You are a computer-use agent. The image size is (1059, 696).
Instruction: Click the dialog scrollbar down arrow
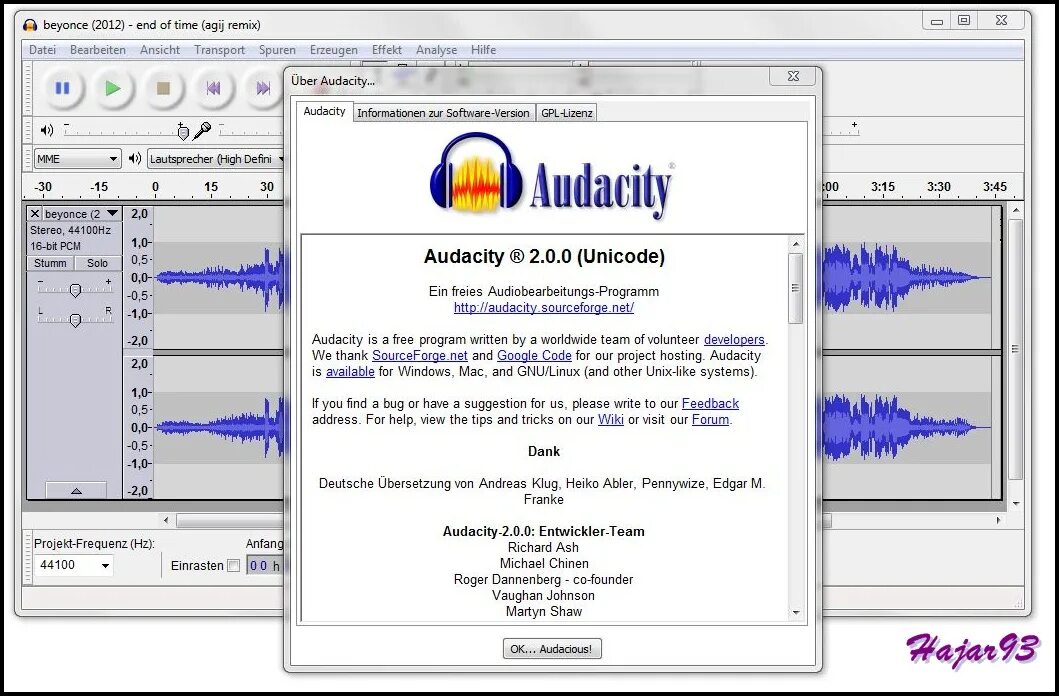[x=796, y=612]
